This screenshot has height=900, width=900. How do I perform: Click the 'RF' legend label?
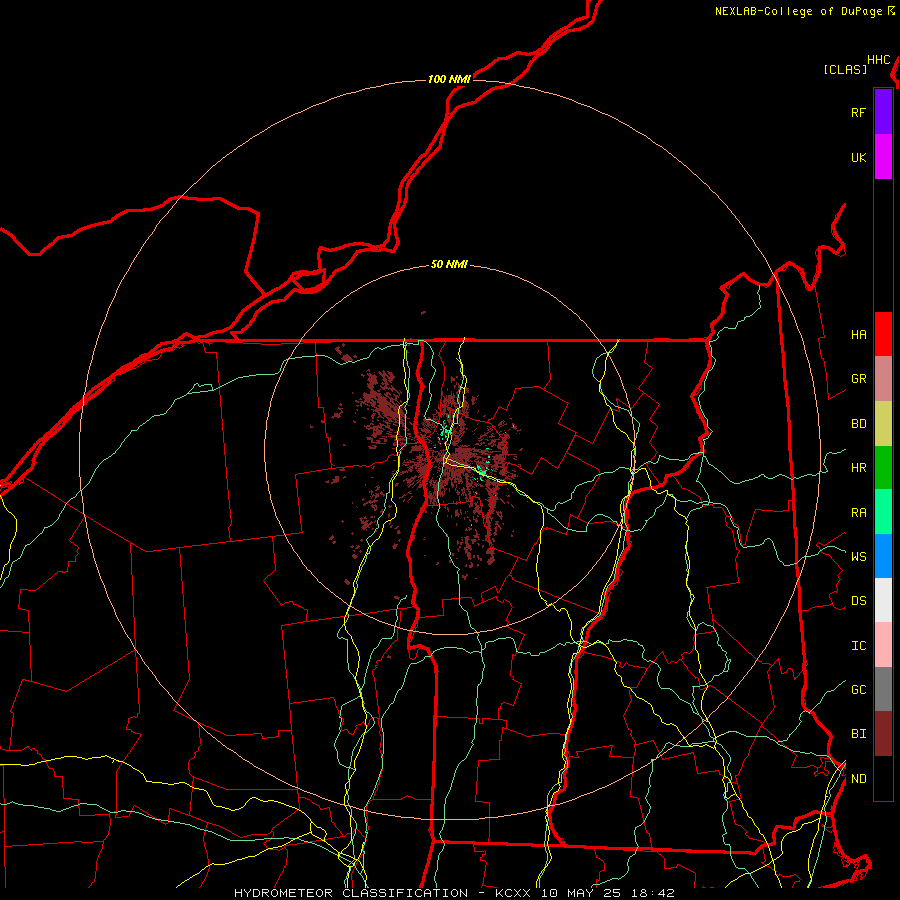pos(858,112)
